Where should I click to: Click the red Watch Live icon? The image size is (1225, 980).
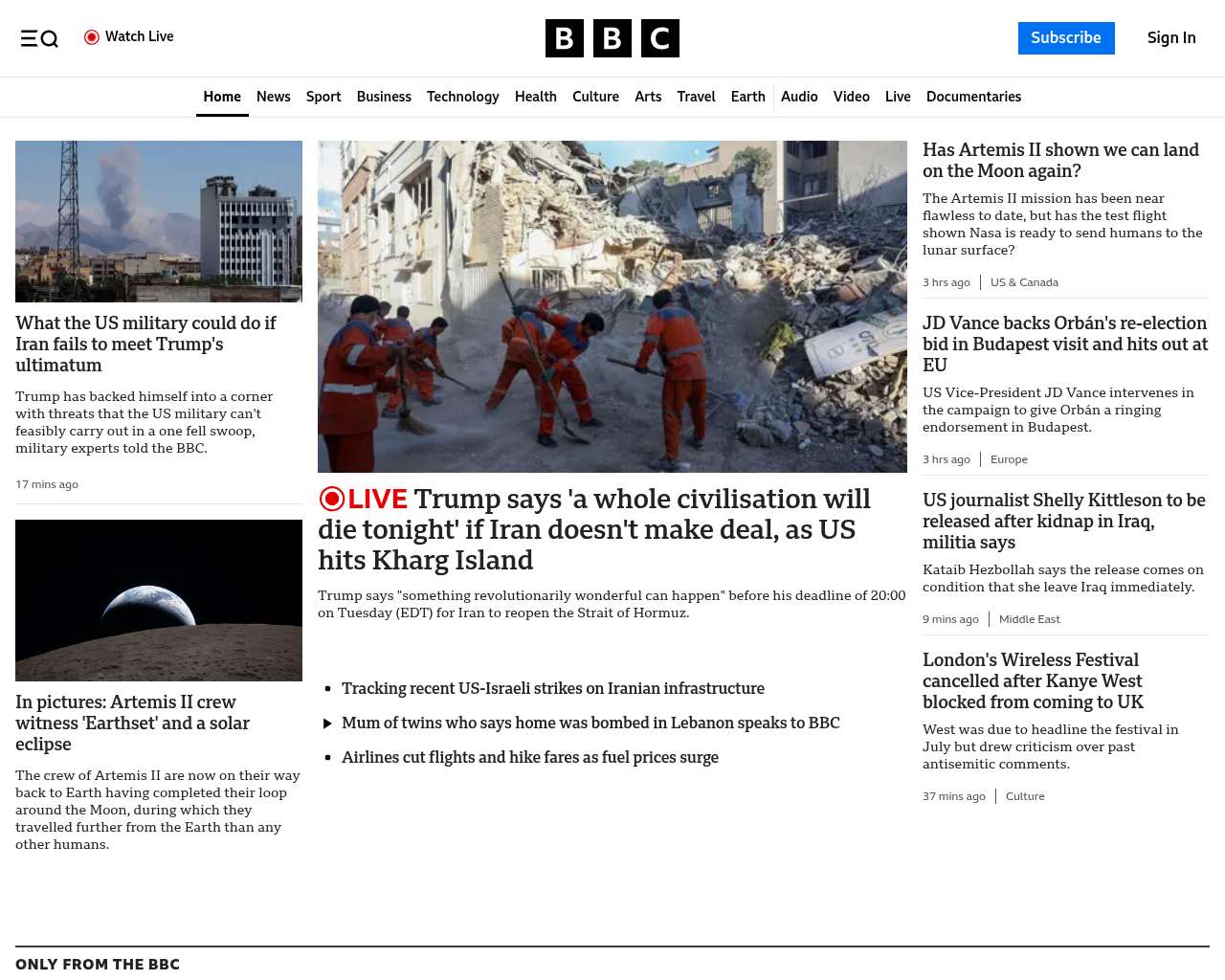tap(92, 37)
